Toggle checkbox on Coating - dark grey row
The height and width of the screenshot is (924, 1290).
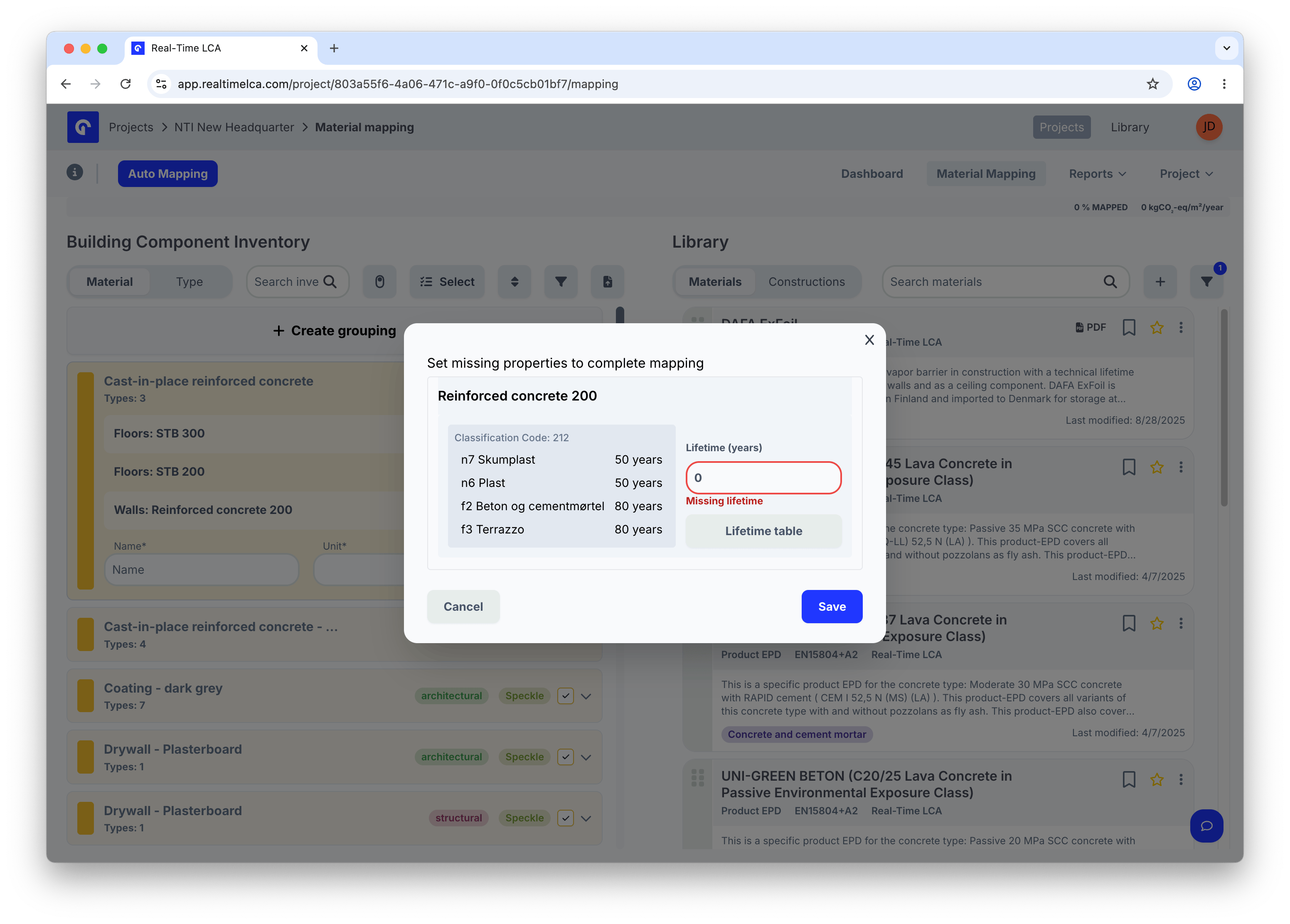click(x=565, y=696)
